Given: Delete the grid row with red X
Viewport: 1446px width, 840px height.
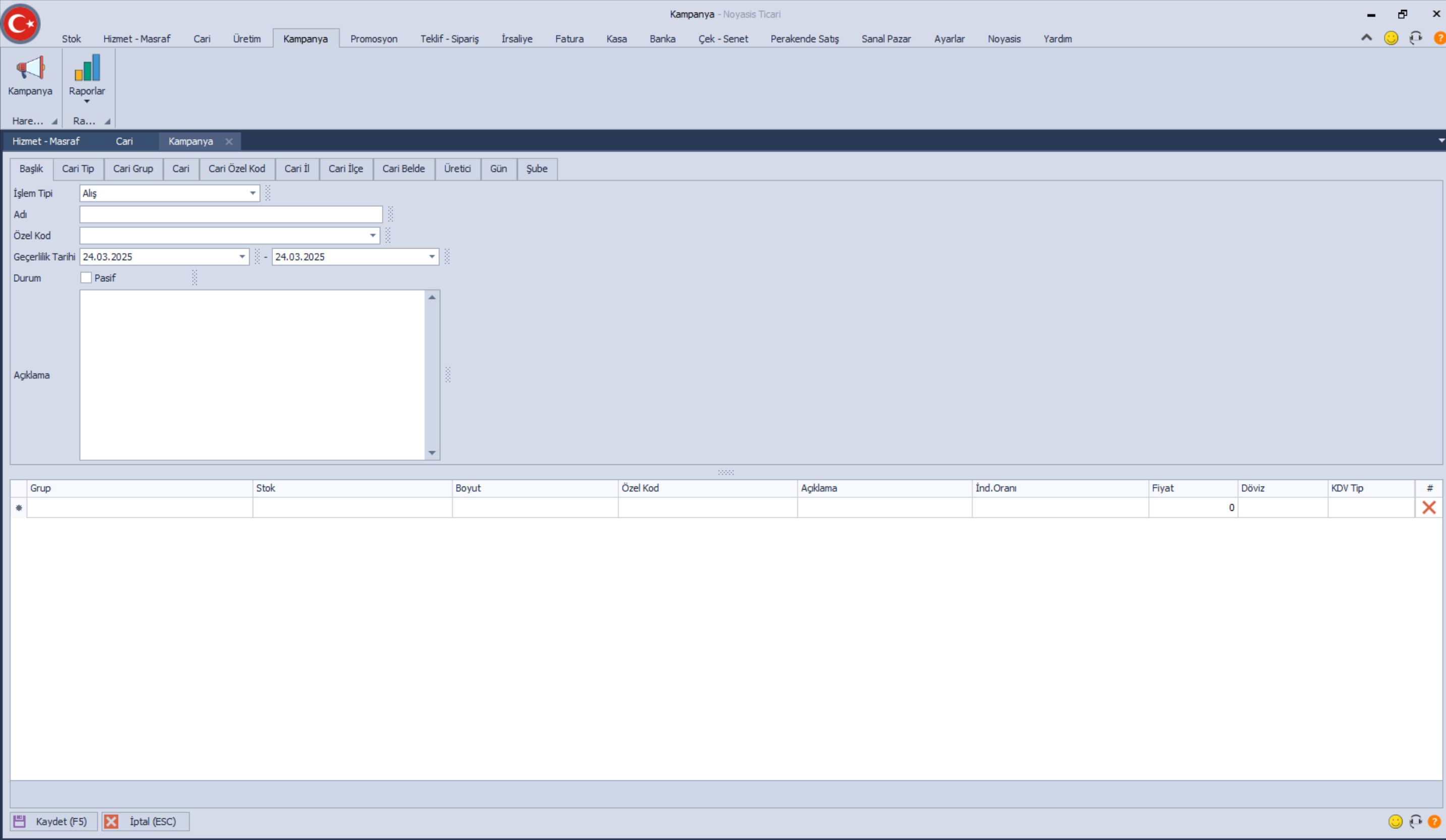Looking at the screenshot, I should [x=1429, y=507].
